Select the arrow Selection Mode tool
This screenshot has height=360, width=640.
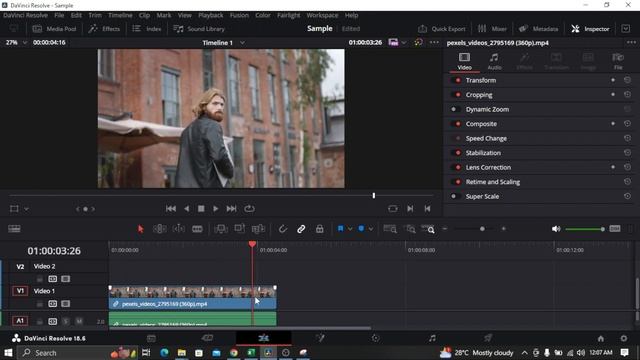point(140,229)
